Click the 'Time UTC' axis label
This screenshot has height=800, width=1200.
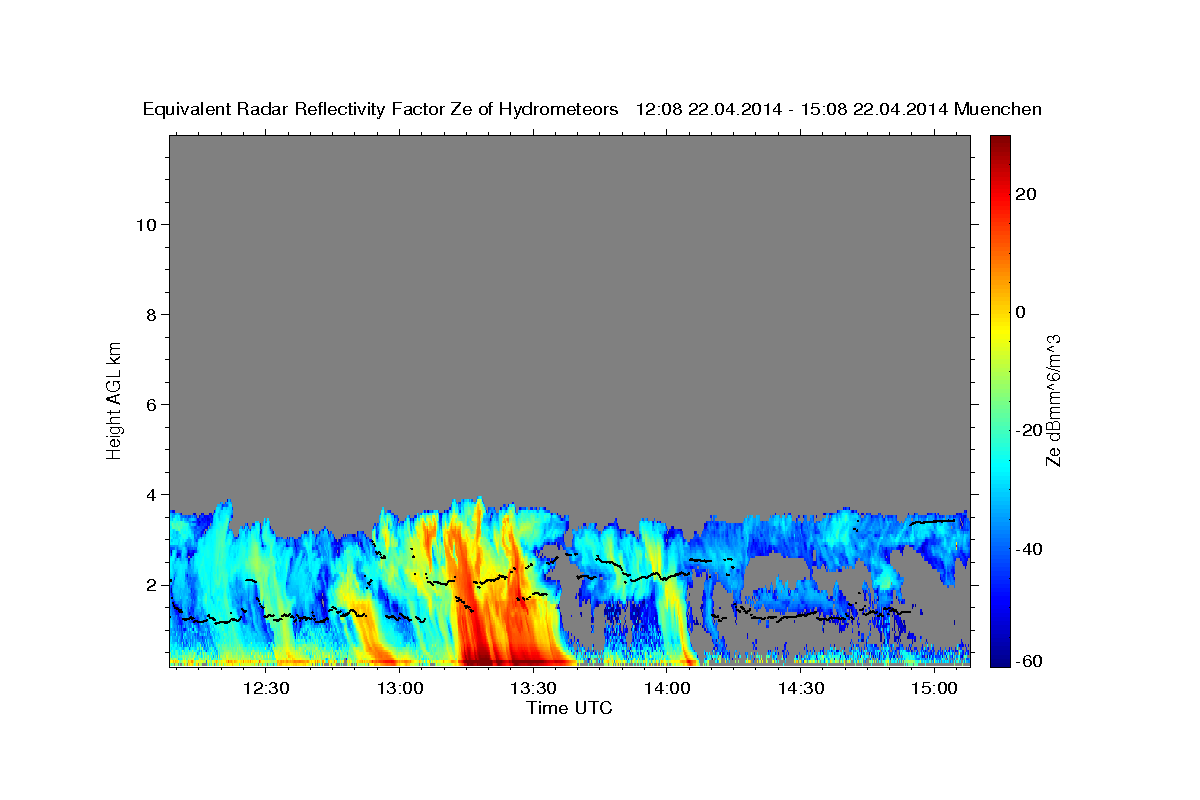tap(569, 708)
